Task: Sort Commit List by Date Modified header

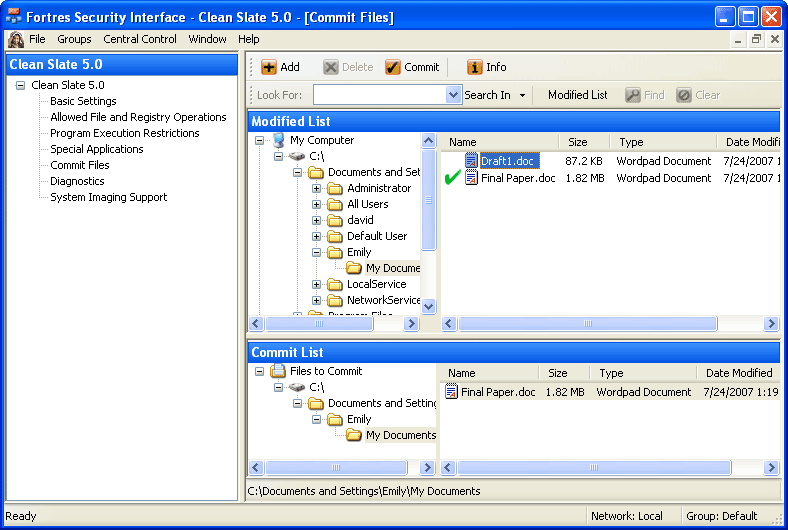Action: click(x=738, y=373)
